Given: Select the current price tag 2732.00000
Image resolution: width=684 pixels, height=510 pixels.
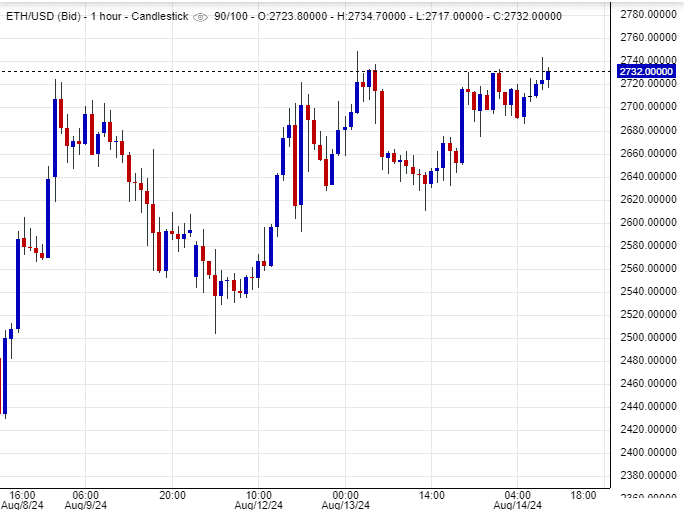Looking at the screenshot, I should pos(644,71).
